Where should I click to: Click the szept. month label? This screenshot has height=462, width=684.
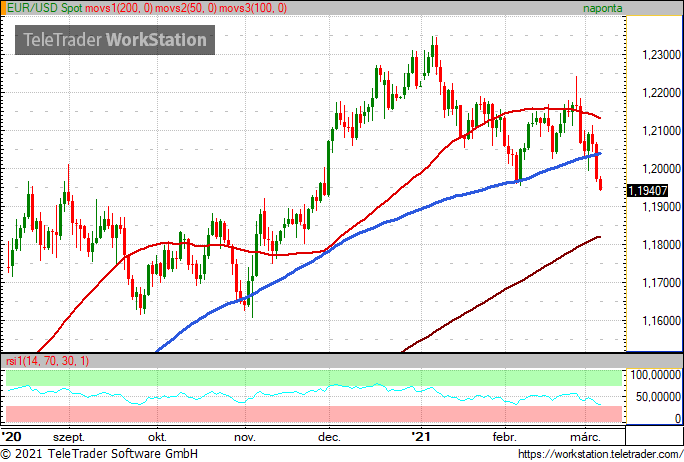pos(69,437)
